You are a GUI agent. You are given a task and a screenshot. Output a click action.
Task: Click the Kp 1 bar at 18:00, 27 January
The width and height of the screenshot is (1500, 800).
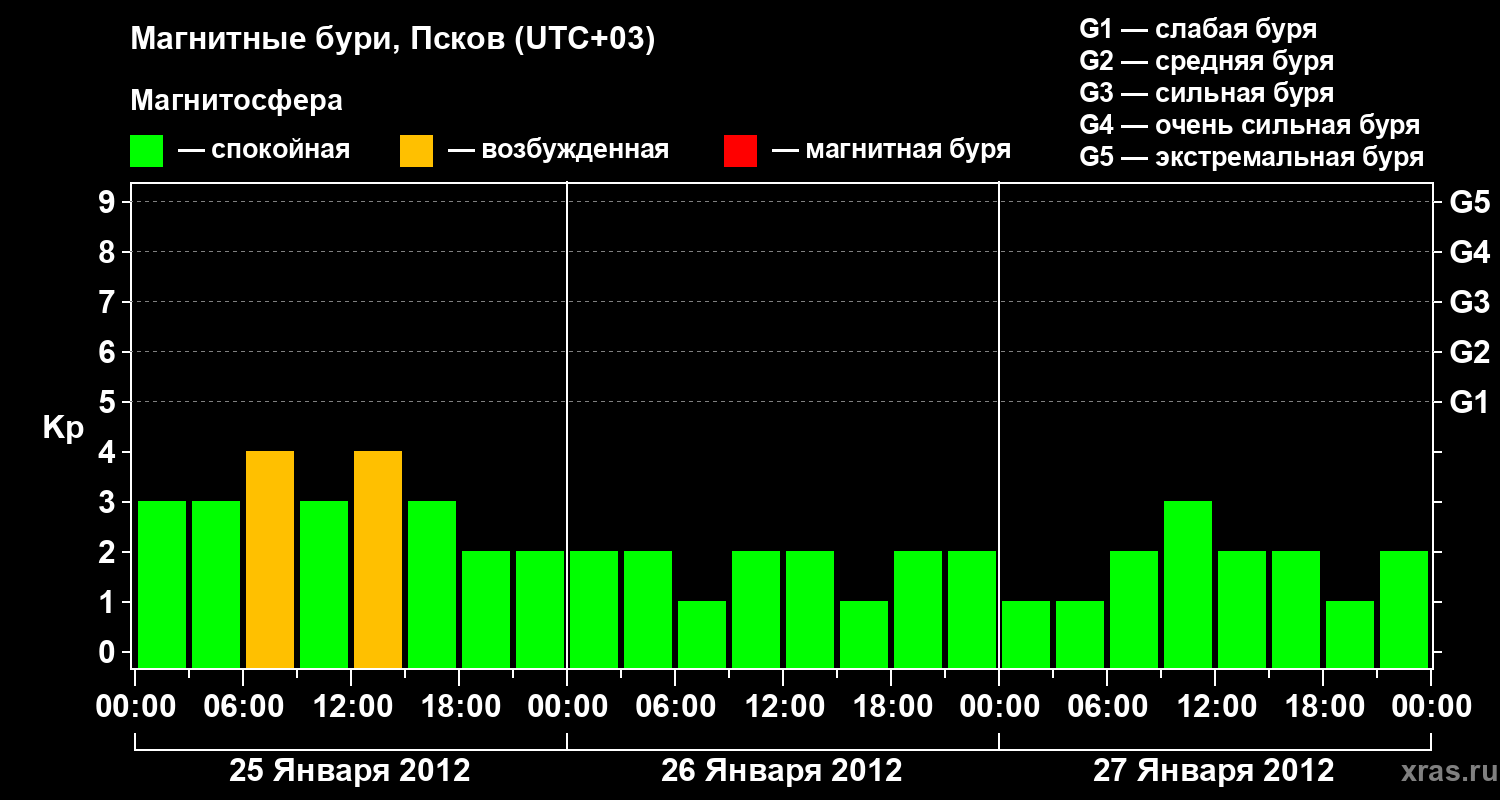1350,634
